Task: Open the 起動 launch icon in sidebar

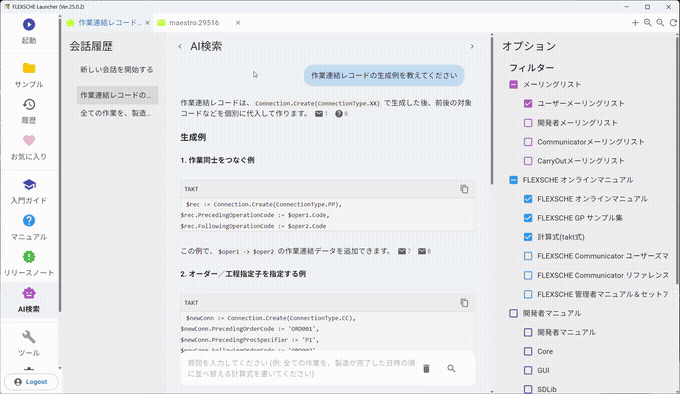Action: tap(29, 25)
